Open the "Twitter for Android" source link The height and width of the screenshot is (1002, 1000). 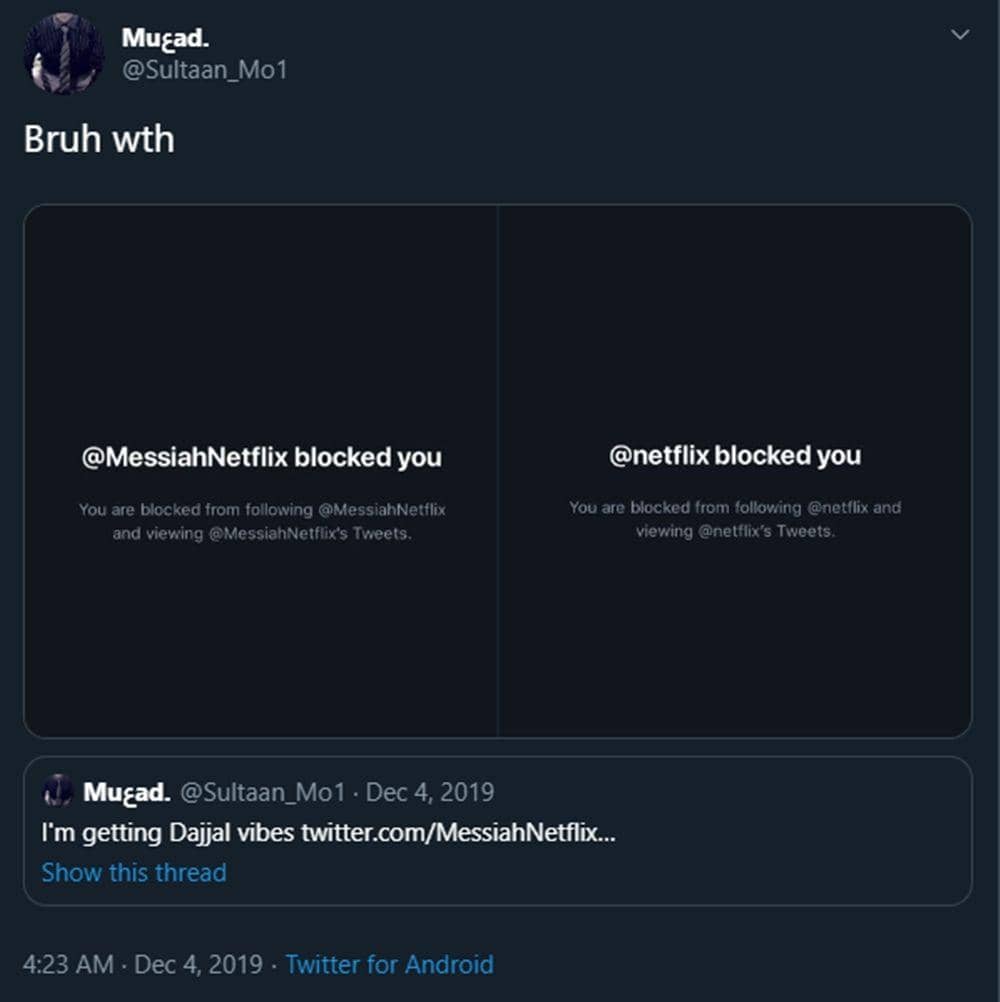(x=389, y=965)
